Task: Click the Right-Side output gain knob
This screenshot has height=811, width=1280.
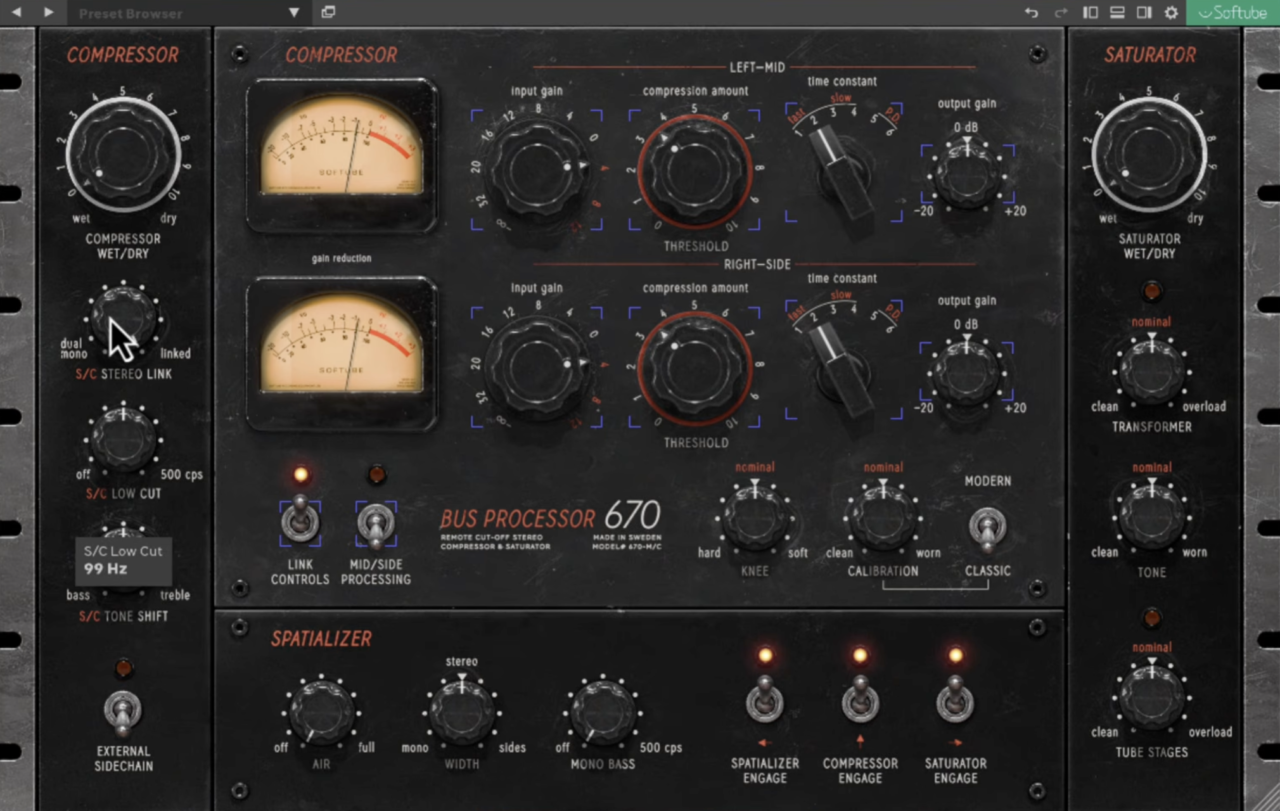Action: click(967, 370)
